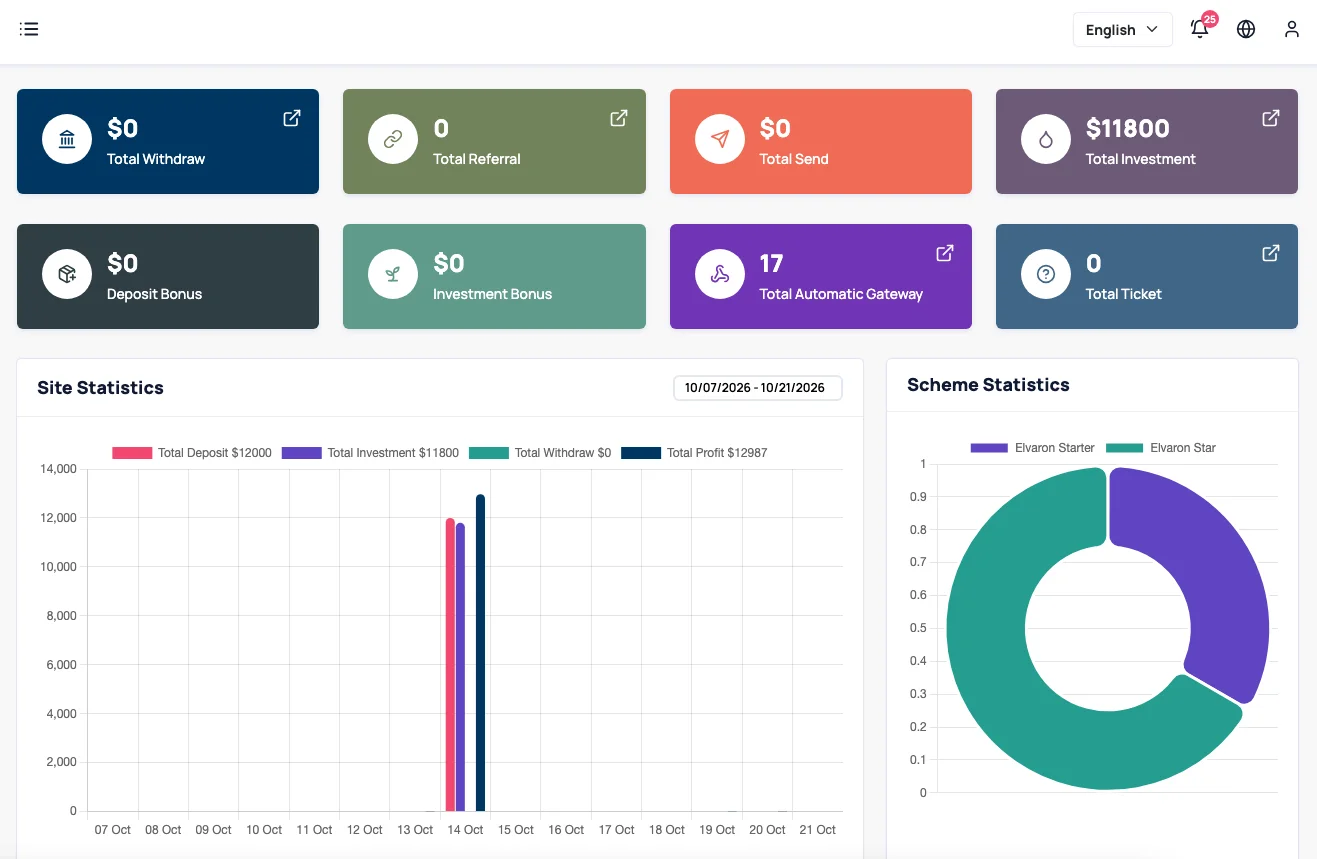Click the dark navy Total Profit bar
The height and width of the screenshot is (859, 1317).
[480, 653]
